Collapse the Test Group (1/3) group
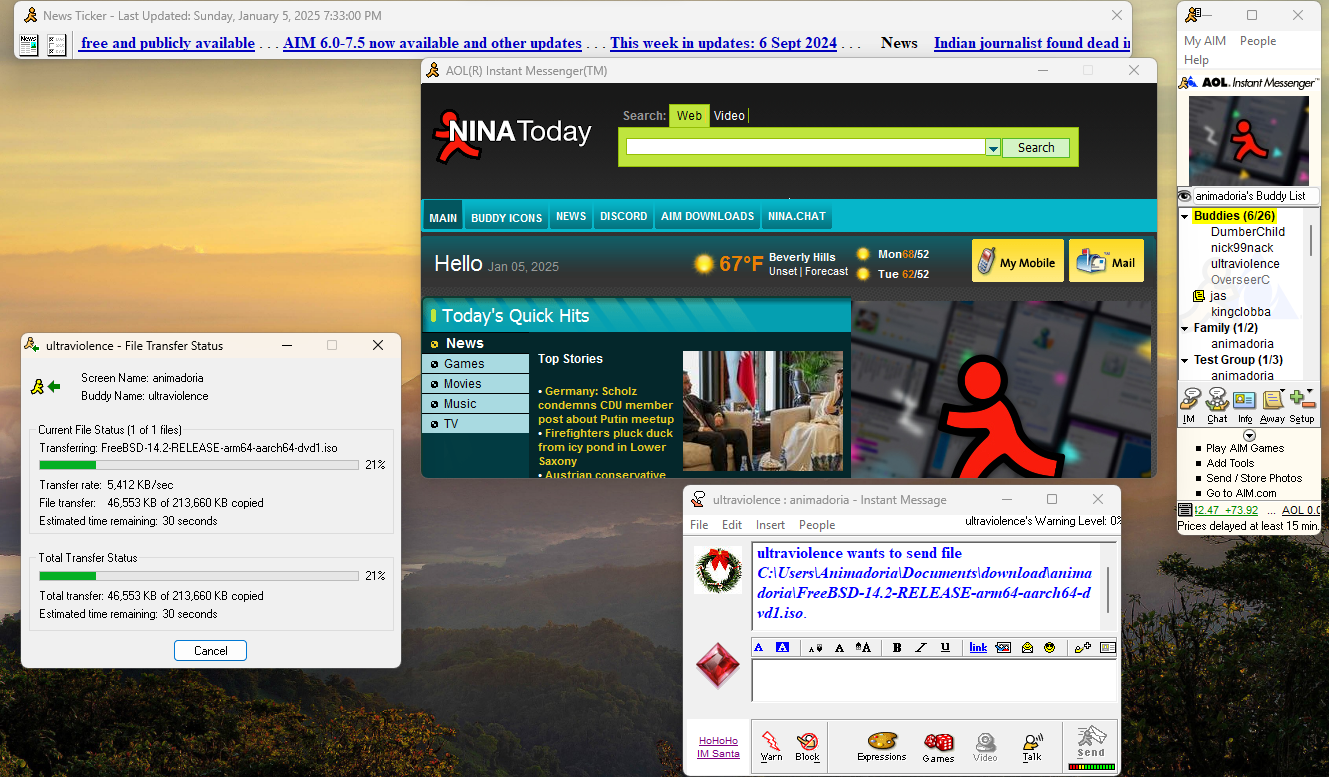This screenshot has width=1329, height=777. [x=1185, y=360]
